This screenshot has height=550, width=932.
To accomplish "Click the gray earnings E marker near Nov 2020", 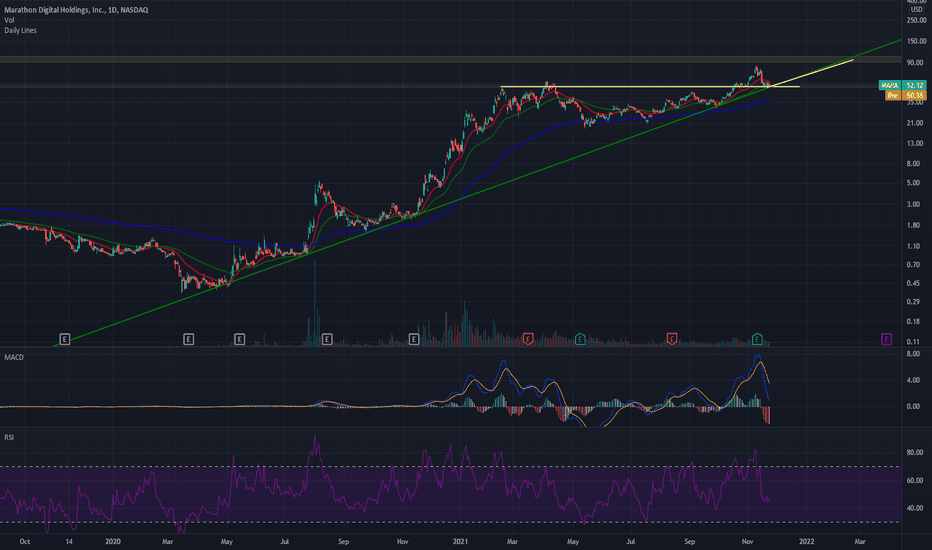I will point(414,339).
